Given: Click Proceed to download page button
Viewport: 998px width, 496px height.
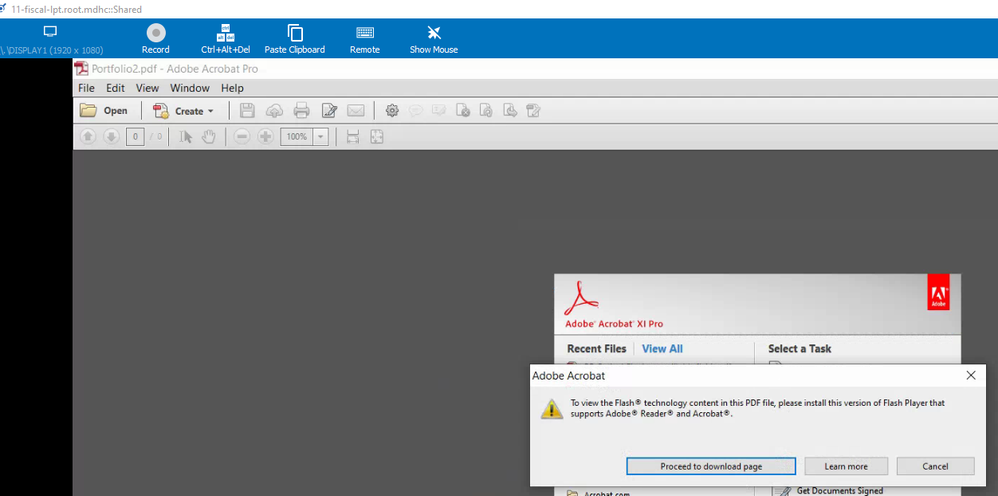Looking at the screenshot, I should (711, 466).
